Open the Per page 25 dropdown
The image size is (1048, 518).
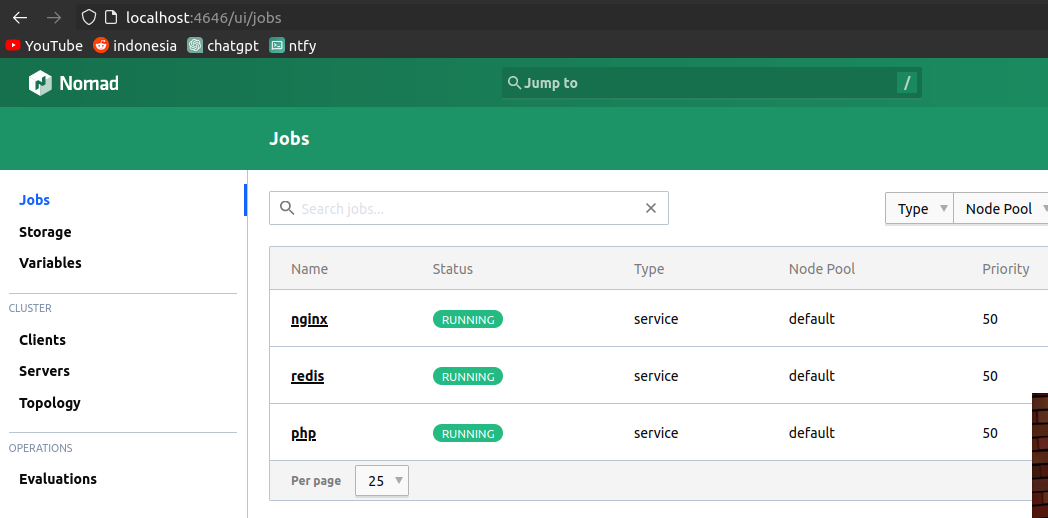click(382, 481)
